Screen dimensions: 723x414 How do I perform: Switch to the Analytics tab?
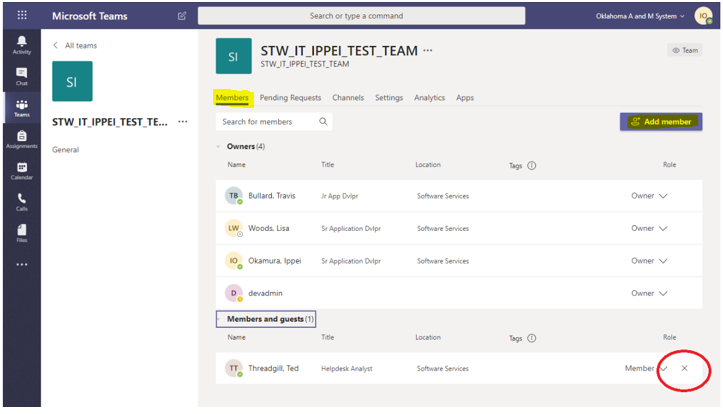[429, 98]
